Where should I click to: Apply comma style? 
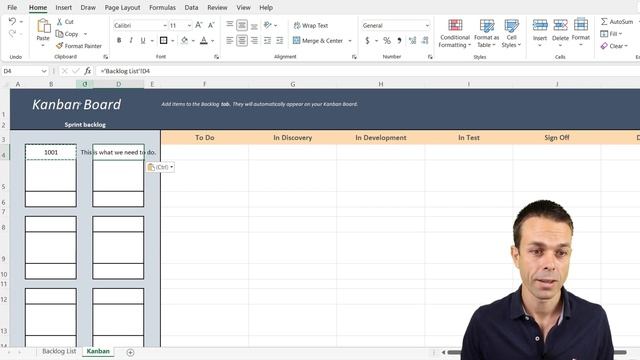[x=399, y=40]
